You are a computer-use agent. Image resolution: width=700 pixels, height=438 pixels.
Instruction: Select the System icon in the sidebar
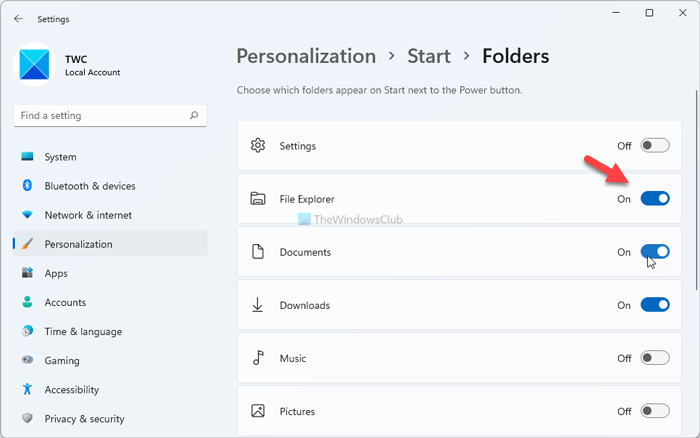click(x=27, y=157)
